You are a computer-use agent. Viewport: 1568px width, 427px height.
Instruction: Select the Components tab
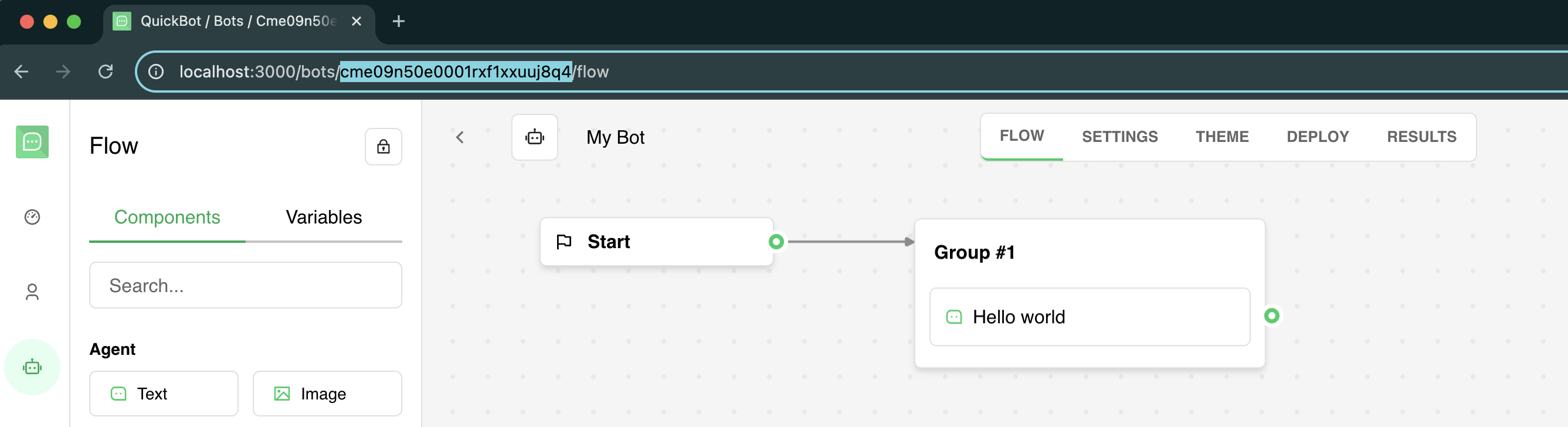coord(167,218)
